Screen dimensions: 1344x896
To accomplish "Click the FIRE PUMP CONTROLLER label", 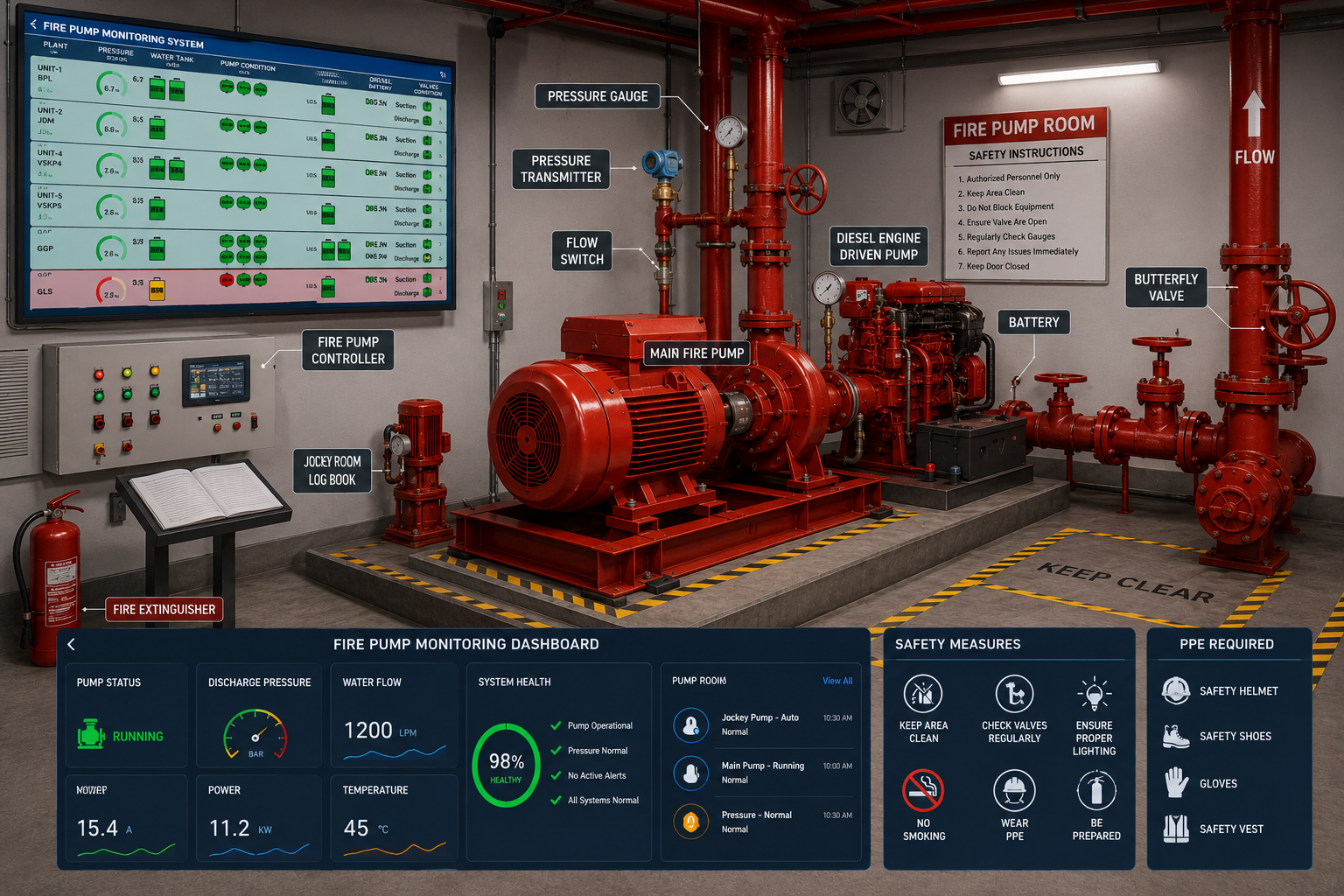I will coord(348,350).
